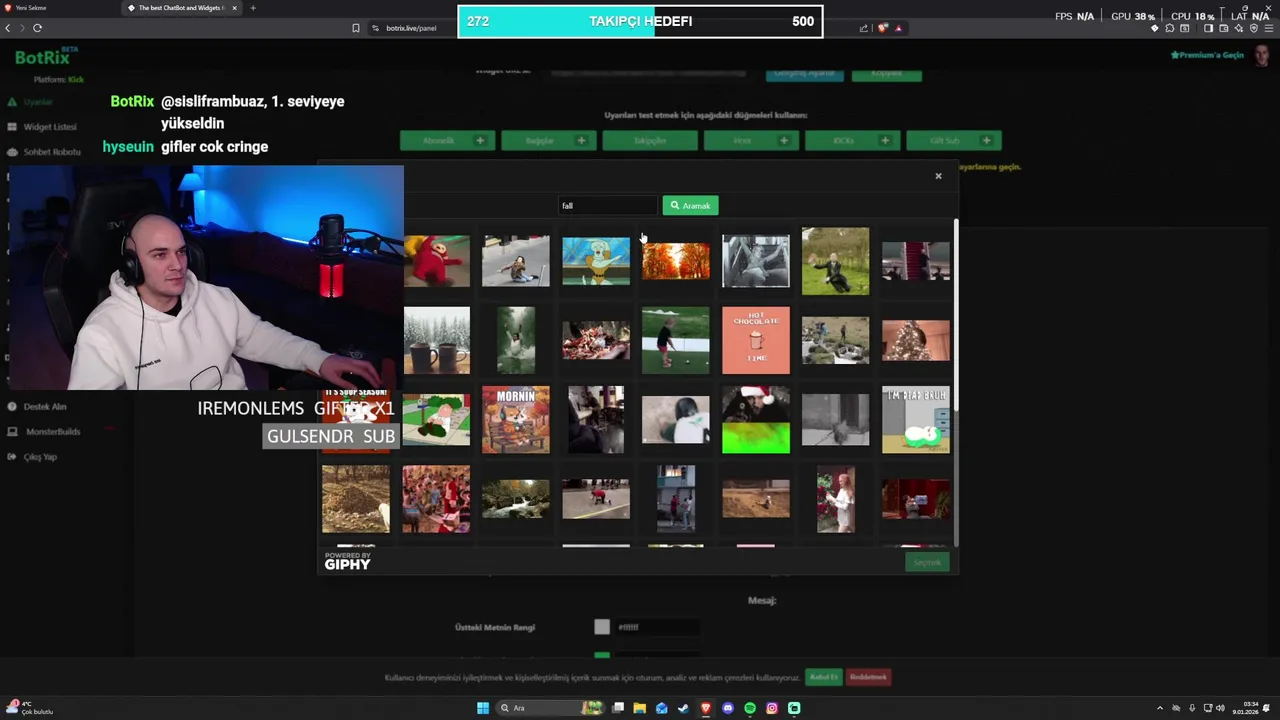Click the Seçmek button in GIPHY dialog

click(927, 562)
